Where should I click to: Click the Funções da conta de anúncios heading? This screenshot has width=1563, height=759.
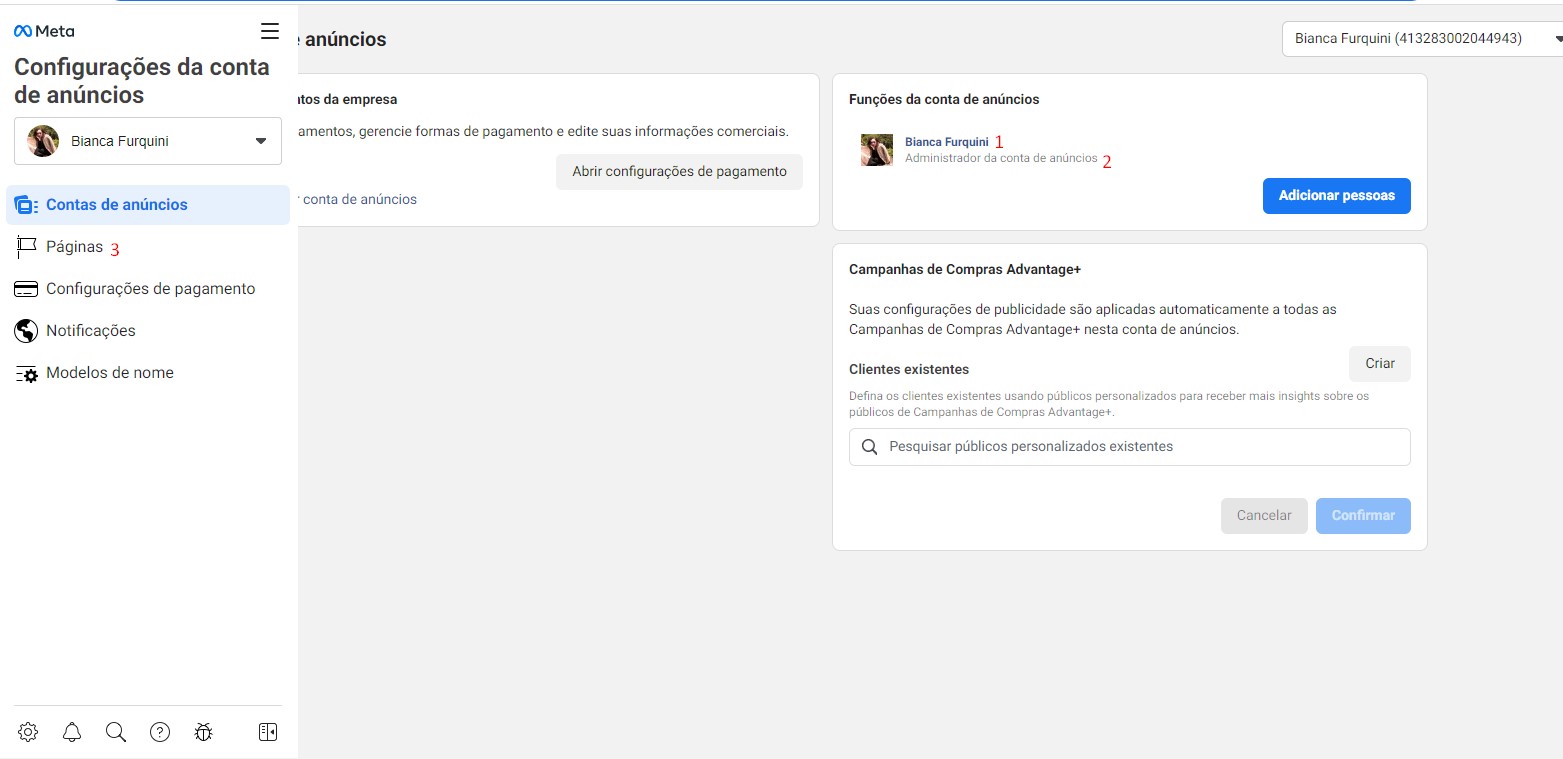point(944,100)
